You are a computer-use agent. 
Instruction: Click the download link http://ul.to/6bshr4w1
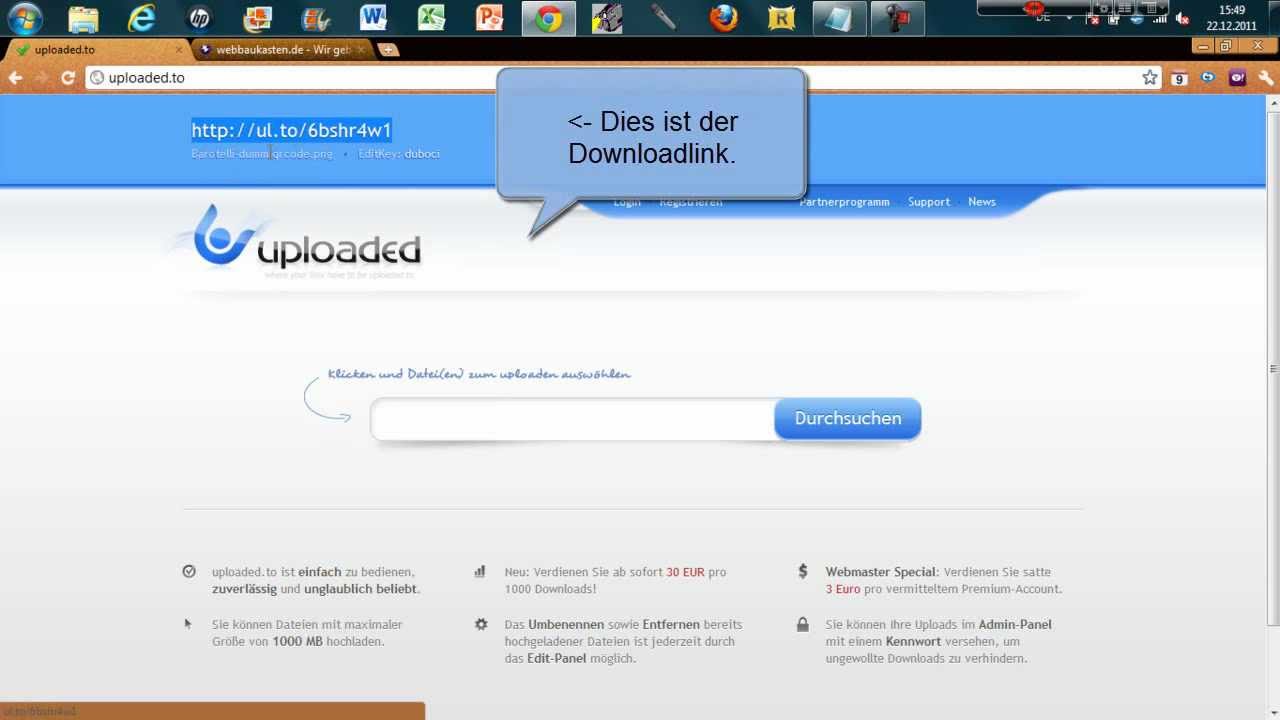coord(291,130)
